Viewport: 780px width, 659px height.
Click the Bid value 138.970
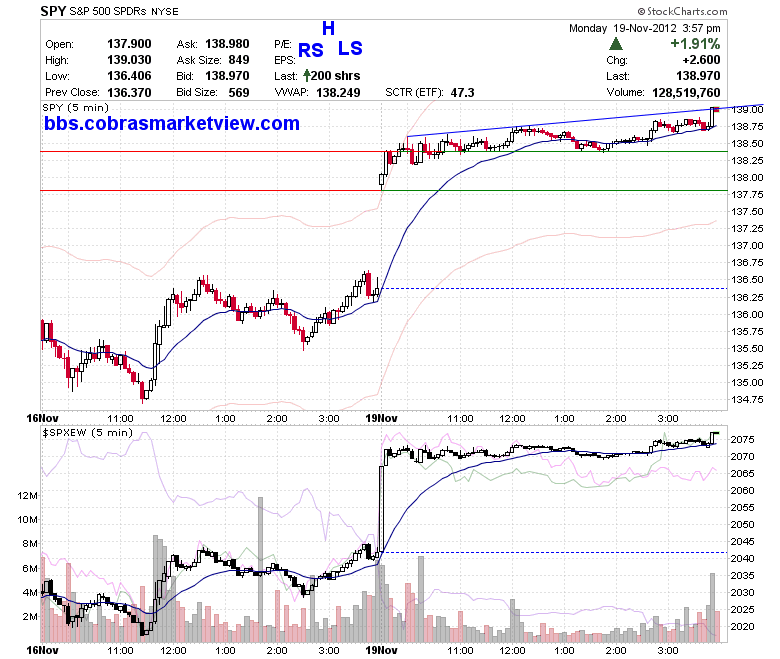(227, 76)
